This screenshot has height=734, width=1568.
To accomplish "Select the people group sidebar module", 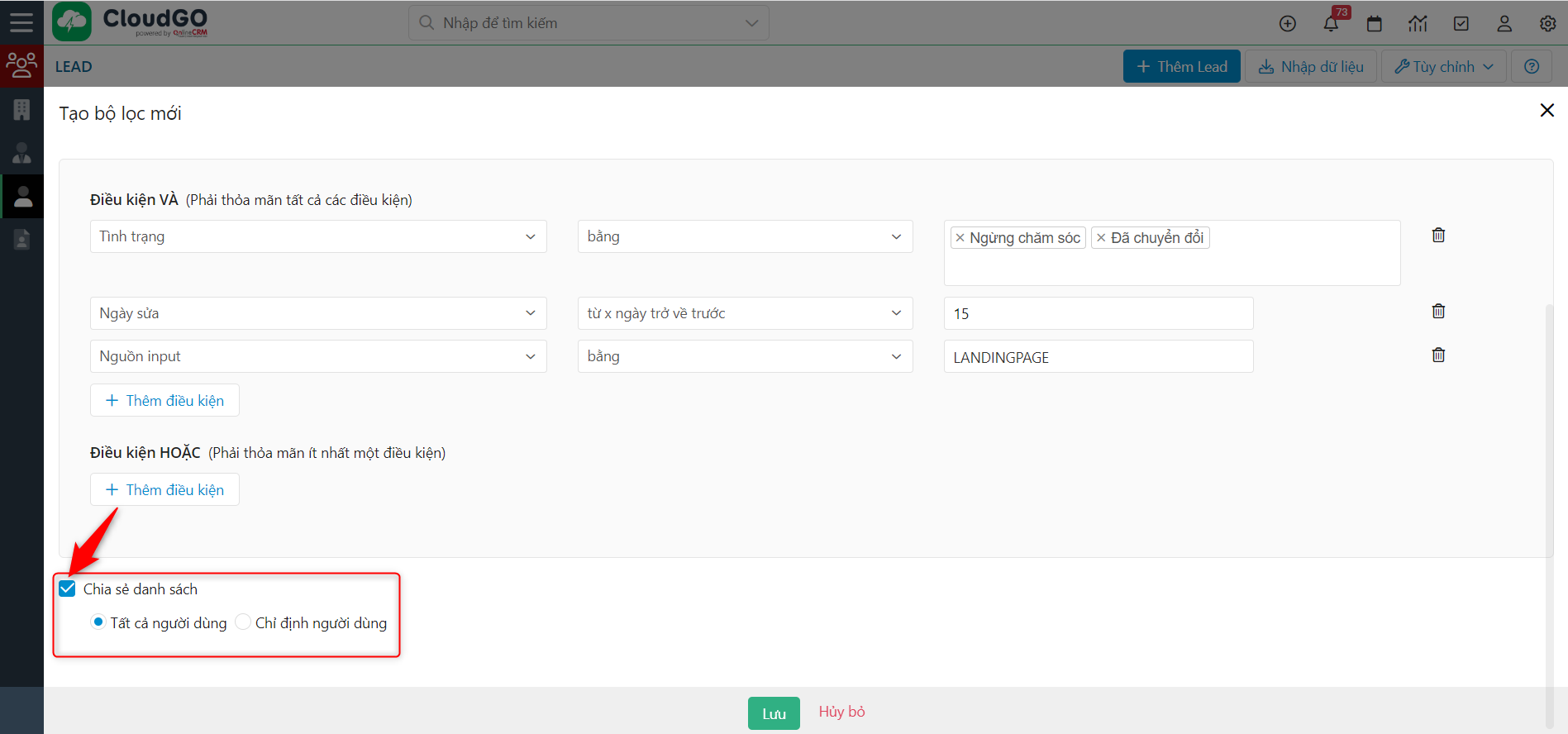I will [x=21, y=65].
